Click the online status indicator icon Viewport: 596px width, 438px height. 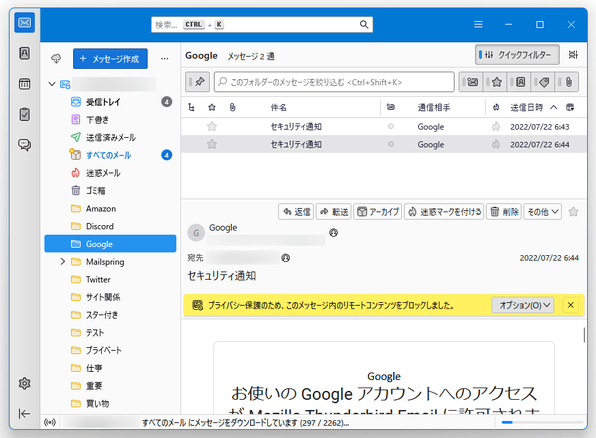(50, 422)
